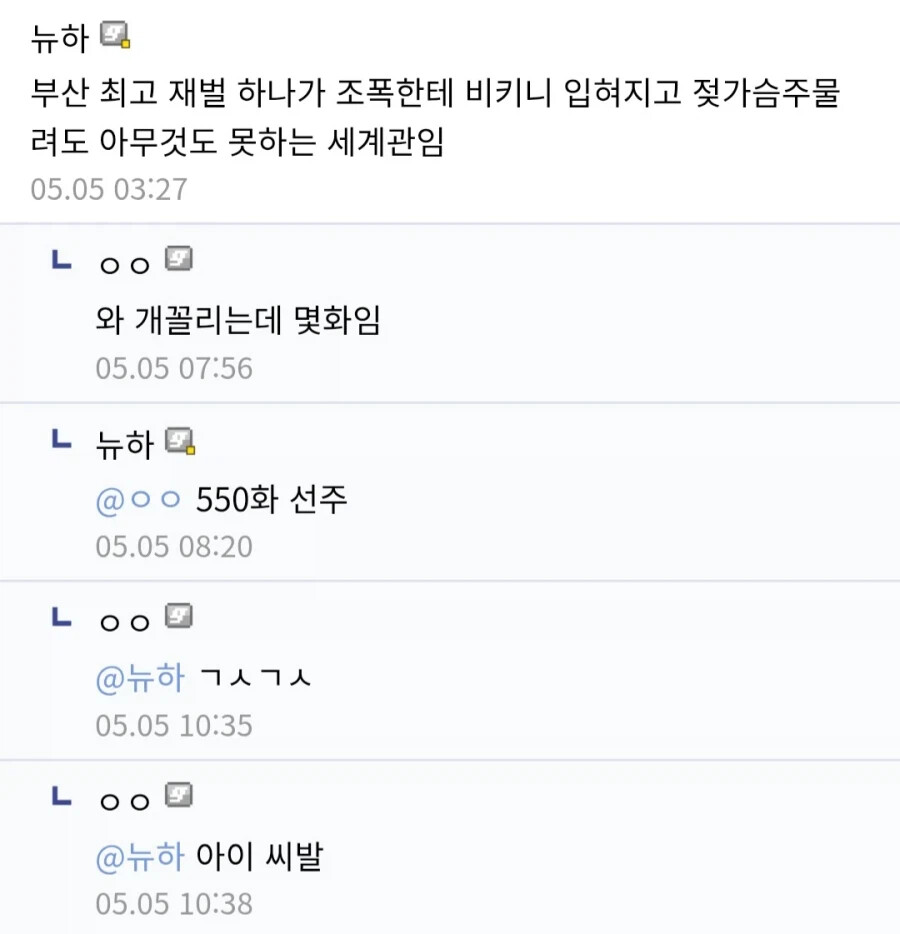Viewport: 900px width, 934px height.
Task: Open the @뉴하 mention in the 10:38 reply
Action: tap(141, 857)
